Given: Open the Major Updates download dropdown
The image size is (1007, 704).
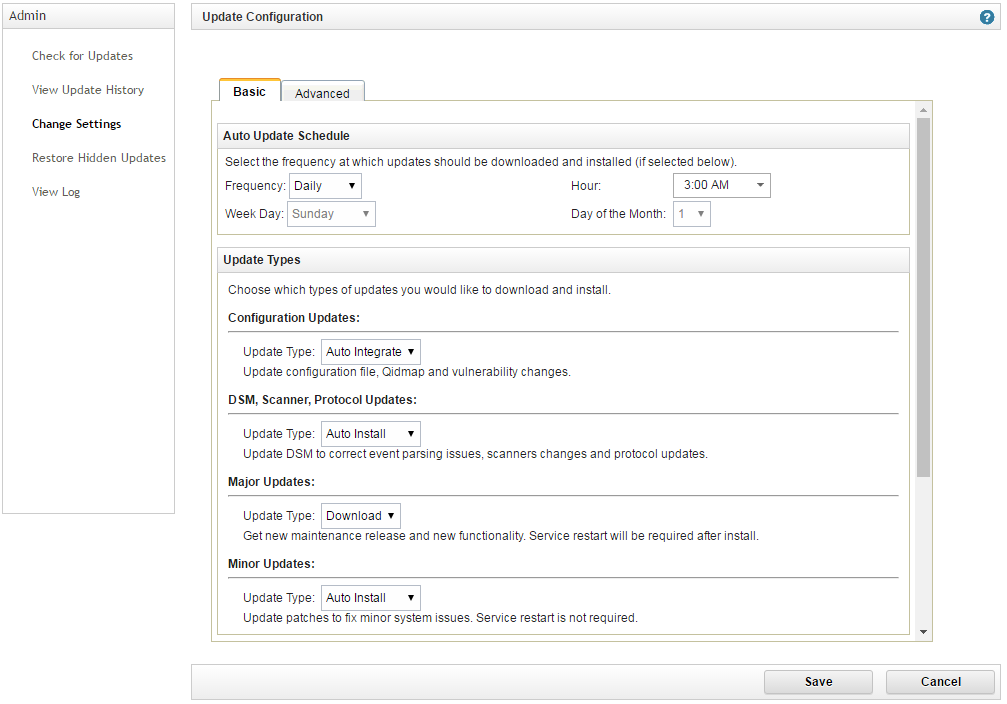Looking at the screenshot, I should coord(360,515).
